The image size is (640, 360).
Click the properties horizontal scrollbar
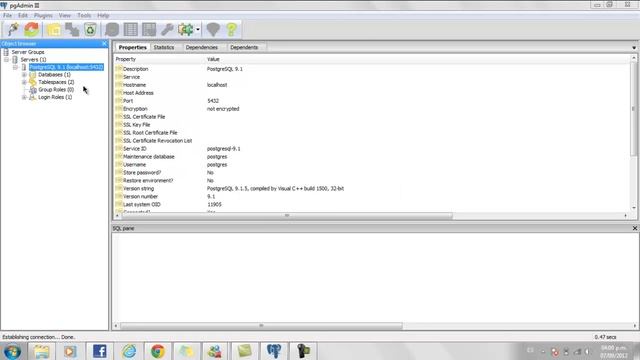tap(287, 216)
